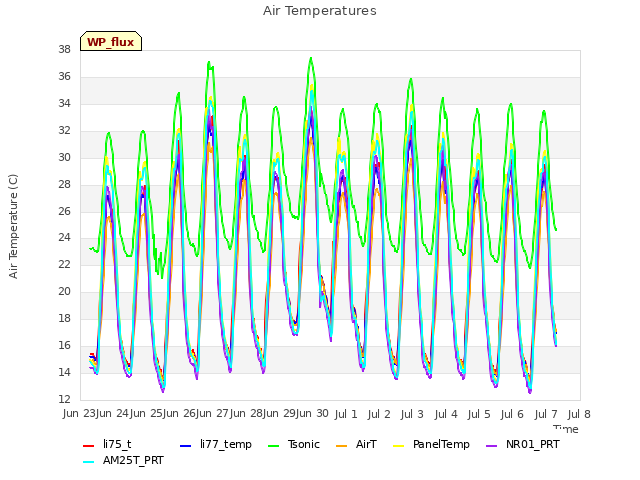Click the AirT legend entry
This screenshot has height=480, width=640.
click(x=356, y=444)
